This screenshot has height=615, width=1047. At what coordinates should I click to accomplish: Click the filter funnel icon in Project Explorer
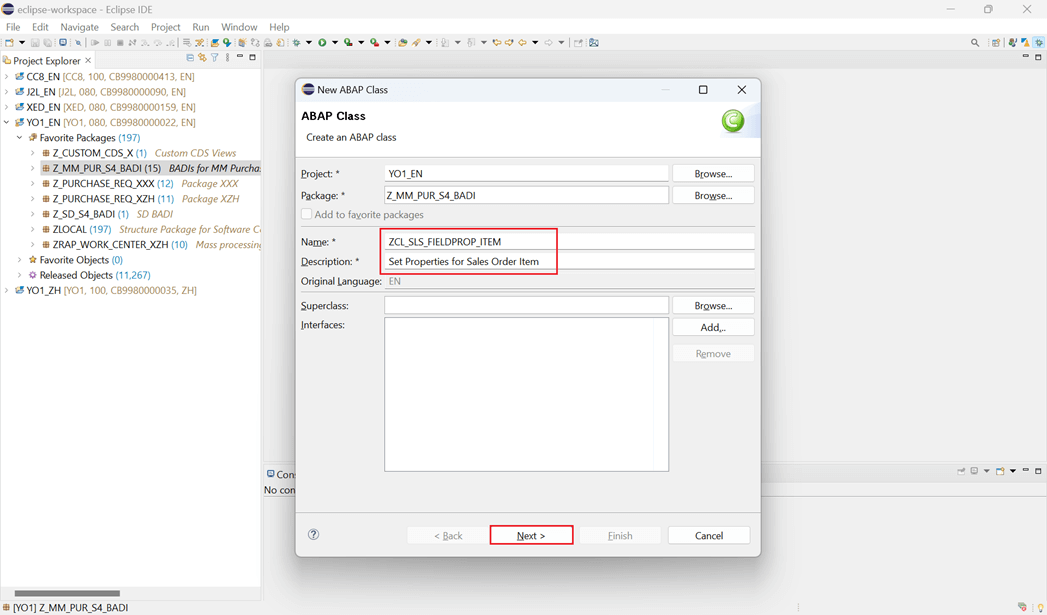point(214,59)
